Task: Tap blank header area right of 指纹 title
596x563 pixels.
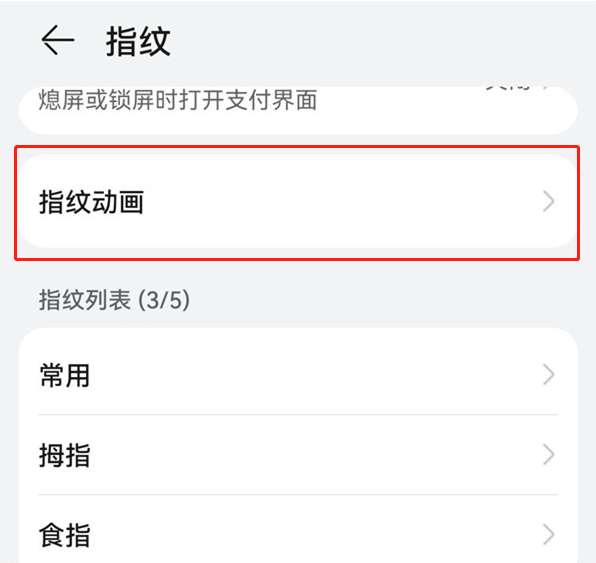Action: point(380,41)
